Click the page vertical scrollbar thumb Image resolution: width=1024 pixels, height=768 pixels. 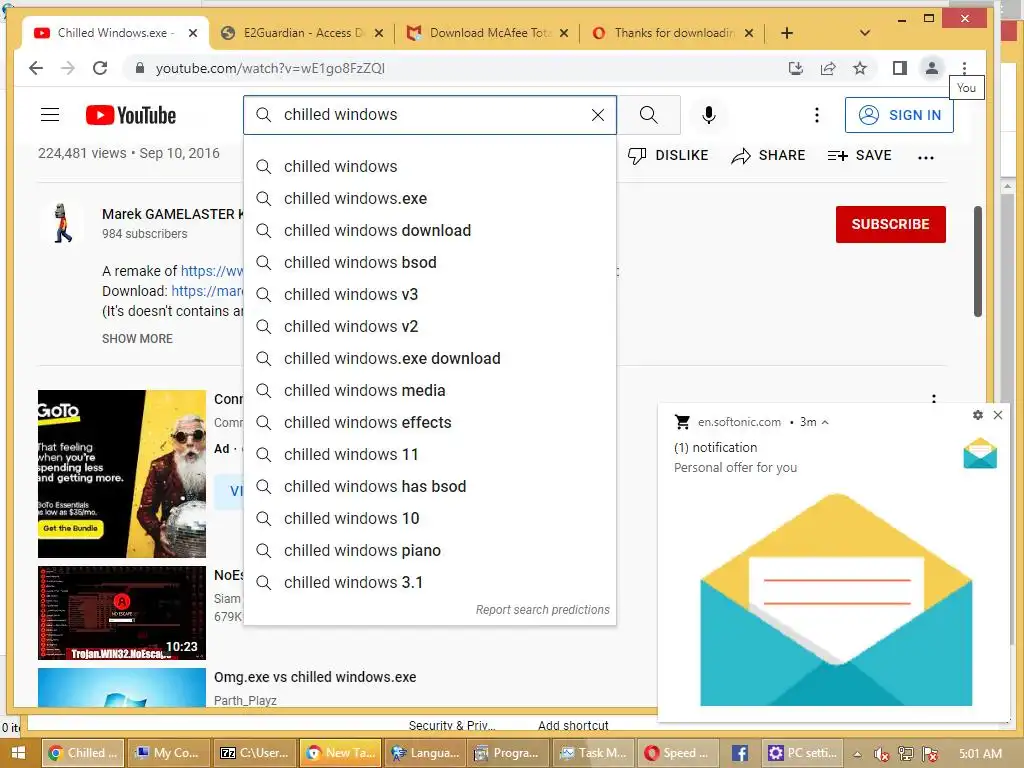point(978,261)
